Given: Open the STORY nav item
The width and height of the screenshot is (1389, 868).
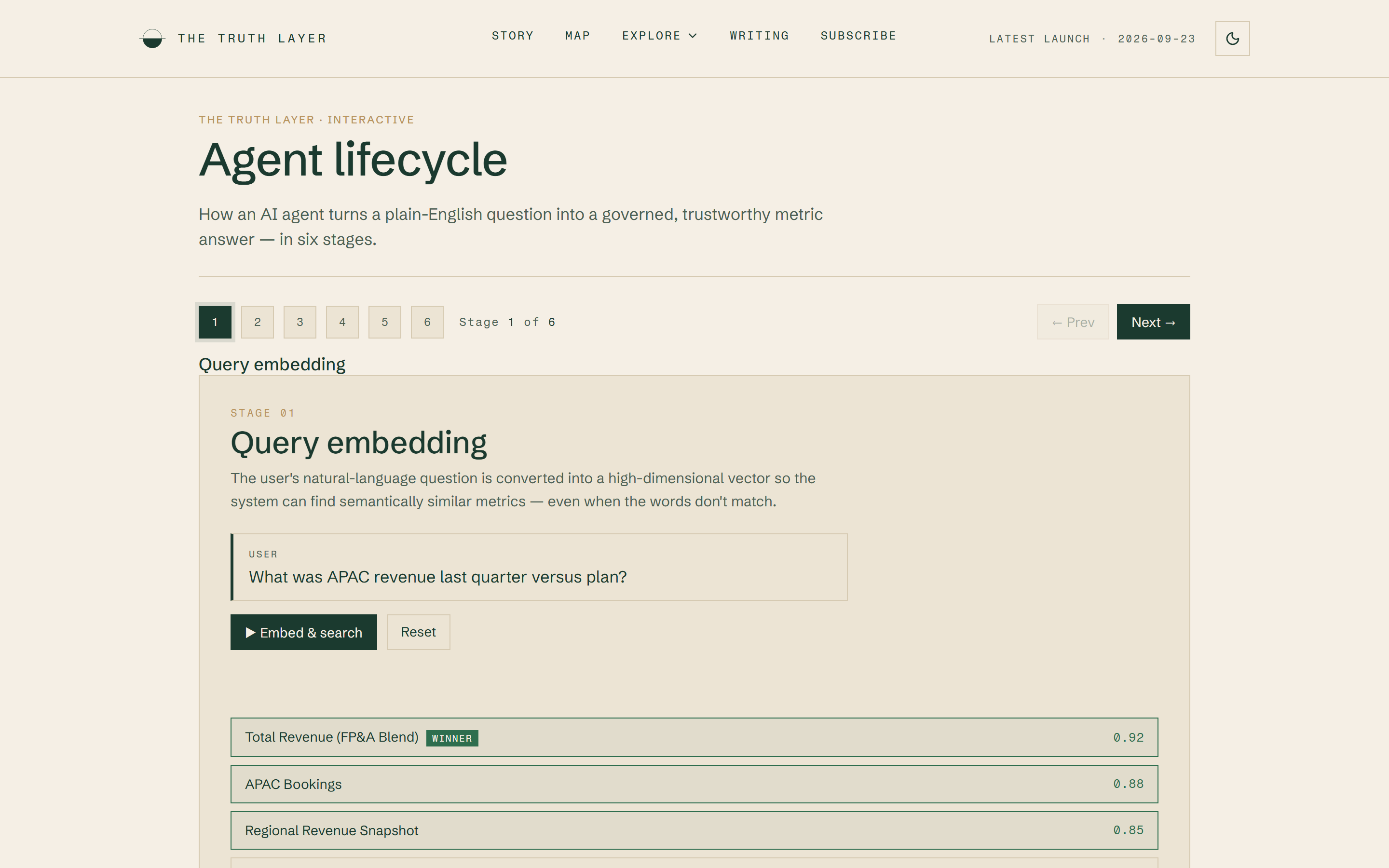Looking at the screenshot, I should (x=513, y=36).
